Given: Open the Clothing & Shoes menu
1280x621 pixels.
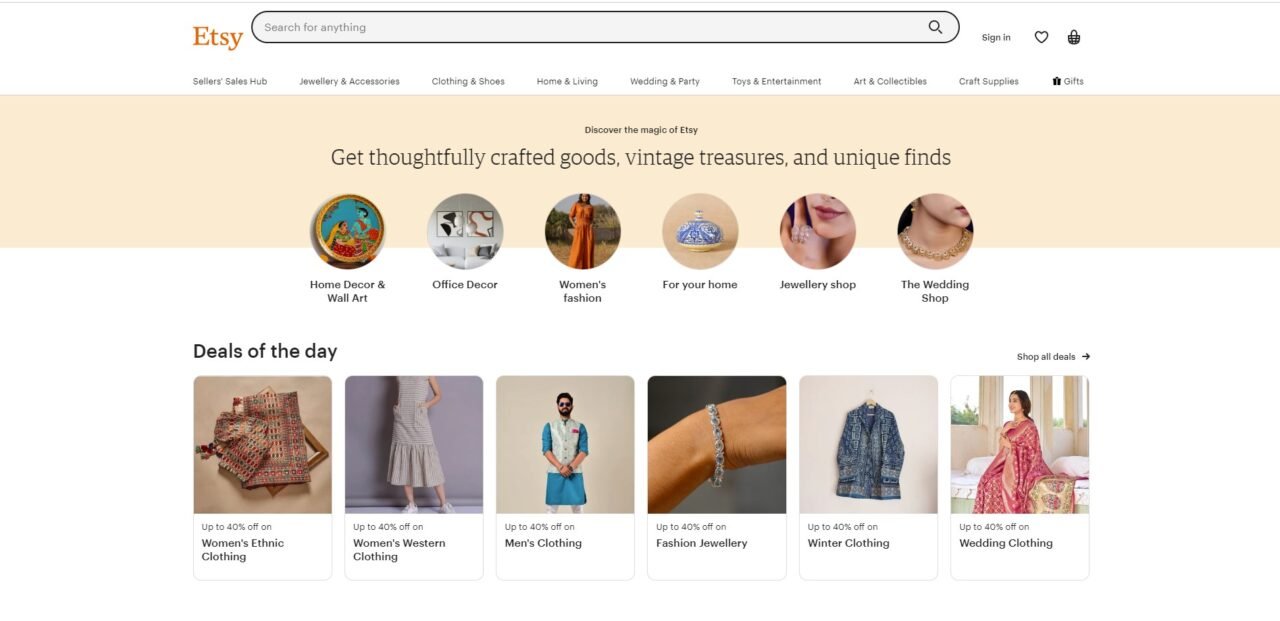Looking at the screenshot, I should pyautogui.click(x=468, y=81).
